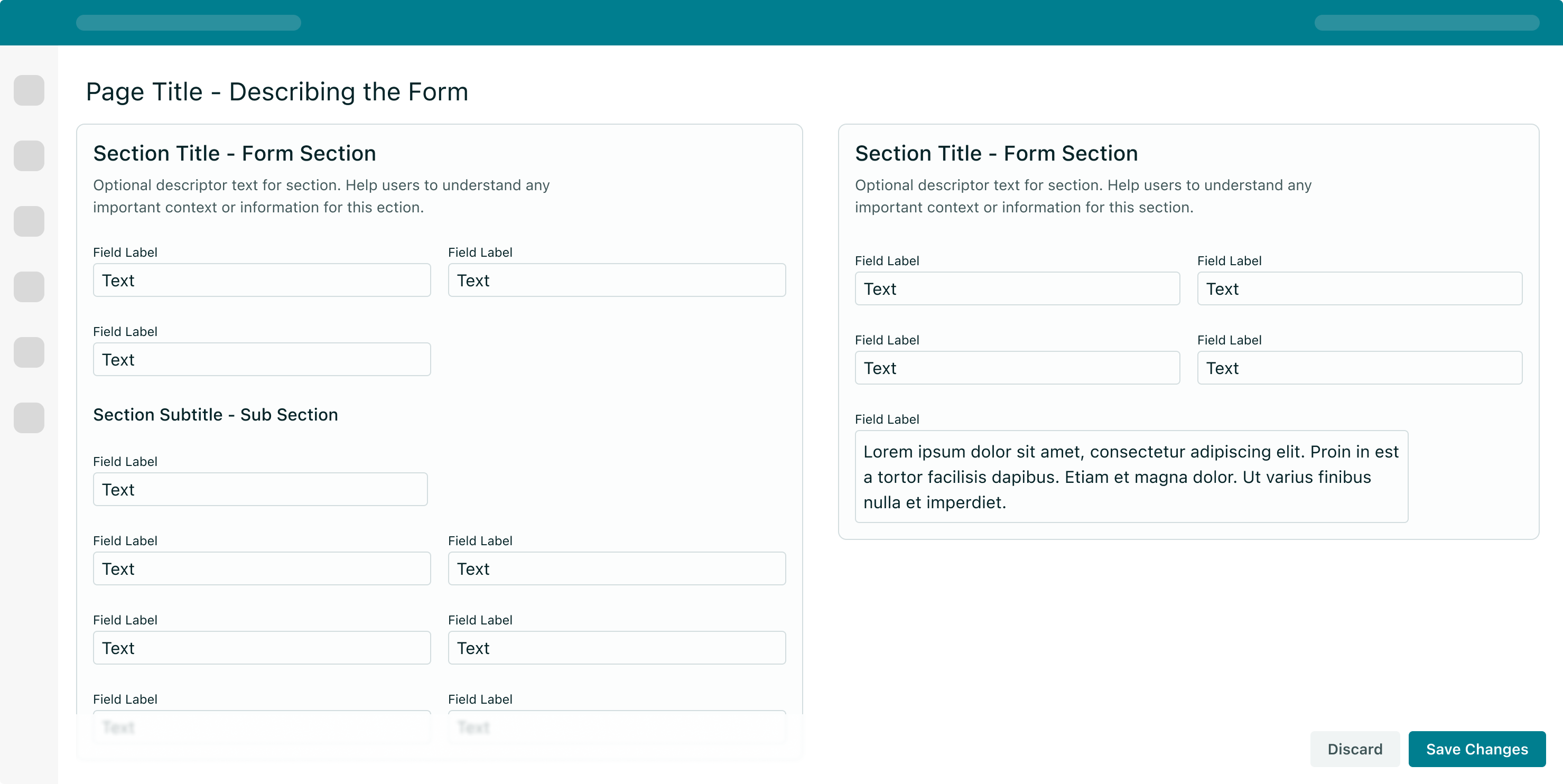Screen dimensions: 1563x784
Task: Focus Sub Section second-row right Text field
Action: (x=617, y=568)
